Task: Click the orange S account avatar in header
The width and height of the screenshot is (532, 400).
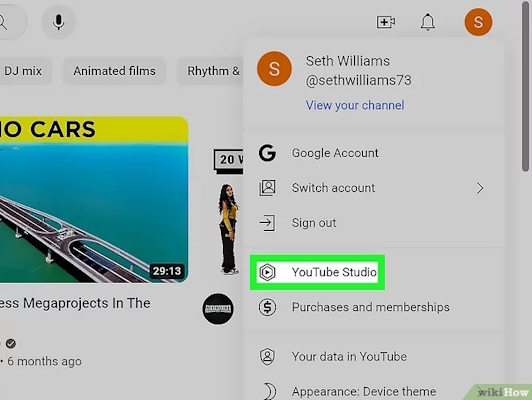Action: (478, 22)
